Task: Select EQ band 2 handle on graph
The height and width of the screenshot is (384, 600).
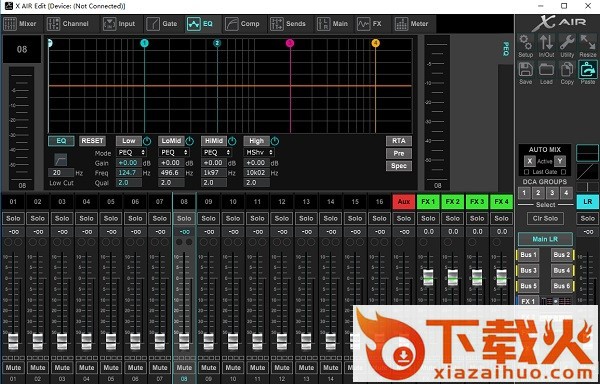Action: coord(217,43)
